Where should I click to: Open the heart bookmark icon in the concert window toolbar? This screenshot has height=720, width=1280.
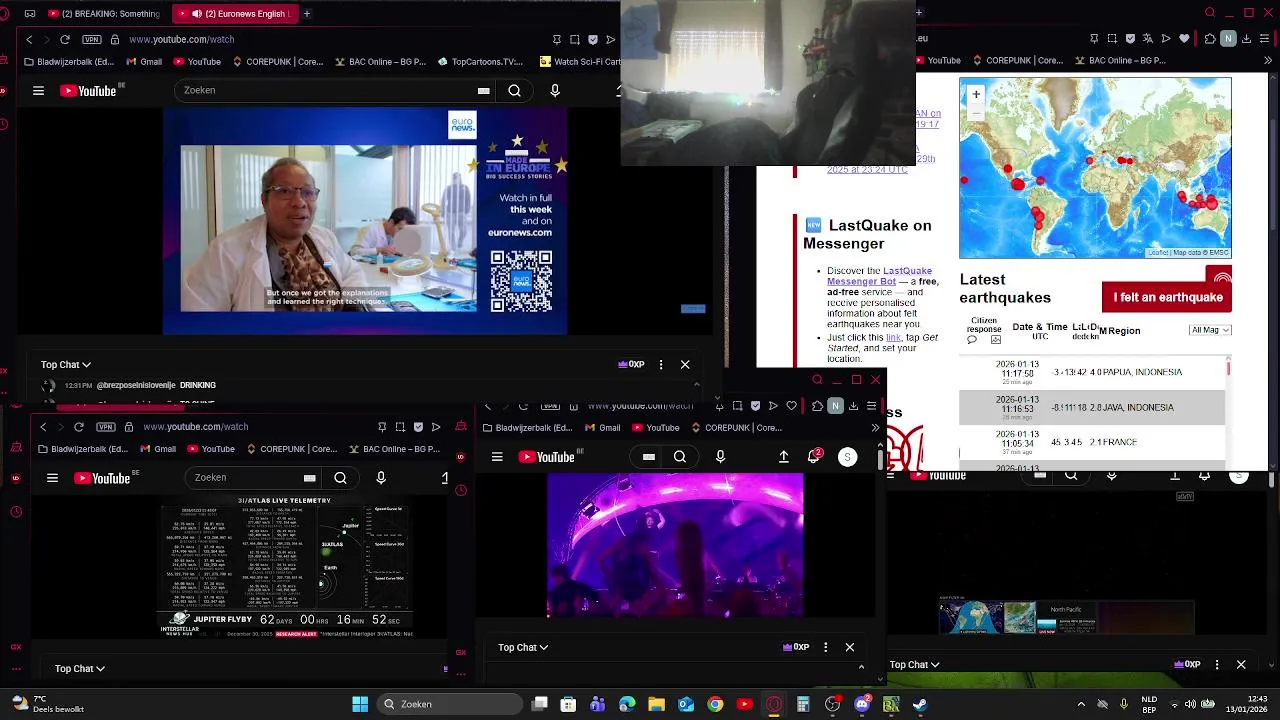tap(792, 406)
